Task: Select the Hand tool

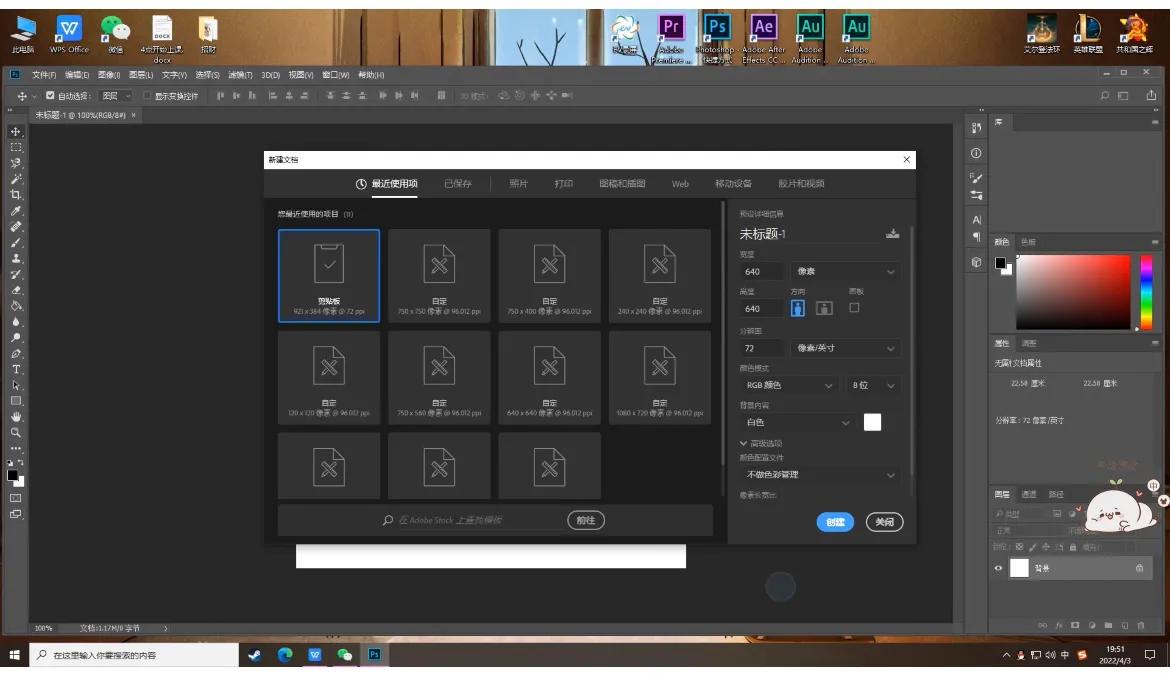Action: pyautogui.click(x=16, y=416)
